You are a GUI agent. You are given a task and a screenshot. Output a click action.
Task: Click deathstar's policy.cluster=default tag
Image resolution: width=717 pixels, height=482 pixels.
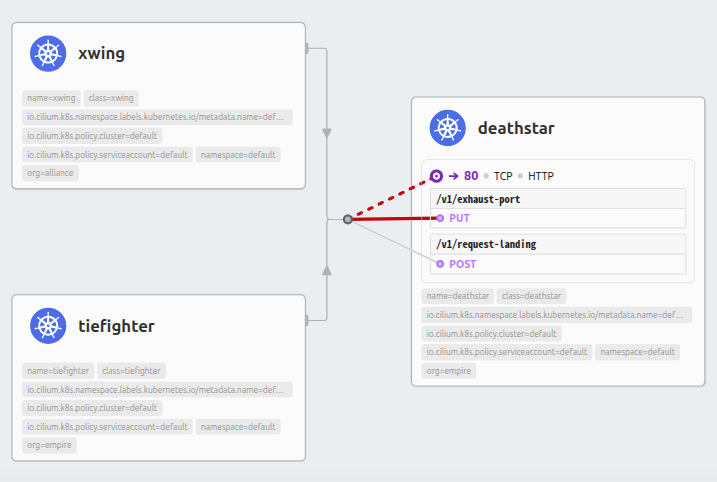coord(492,334)
